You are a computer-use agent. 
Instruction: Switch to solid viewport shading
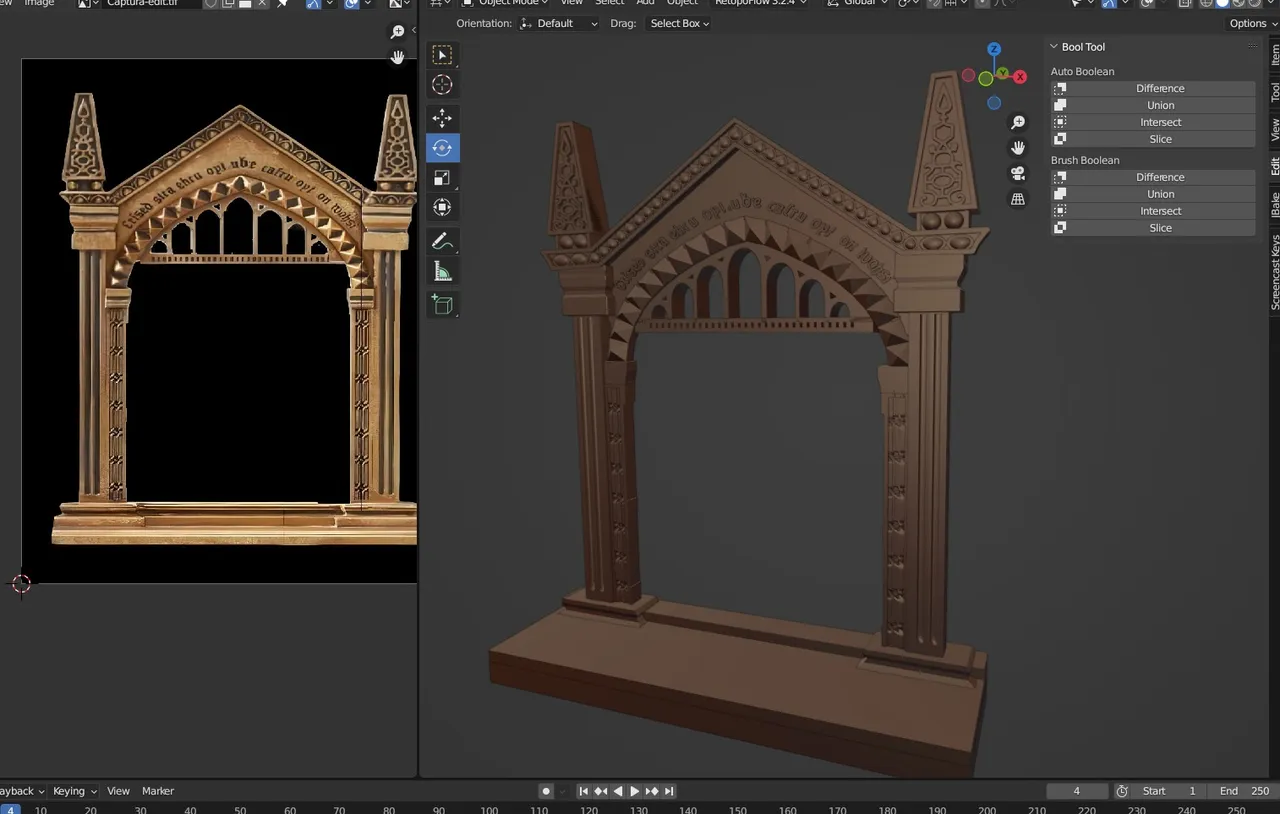1222,4
